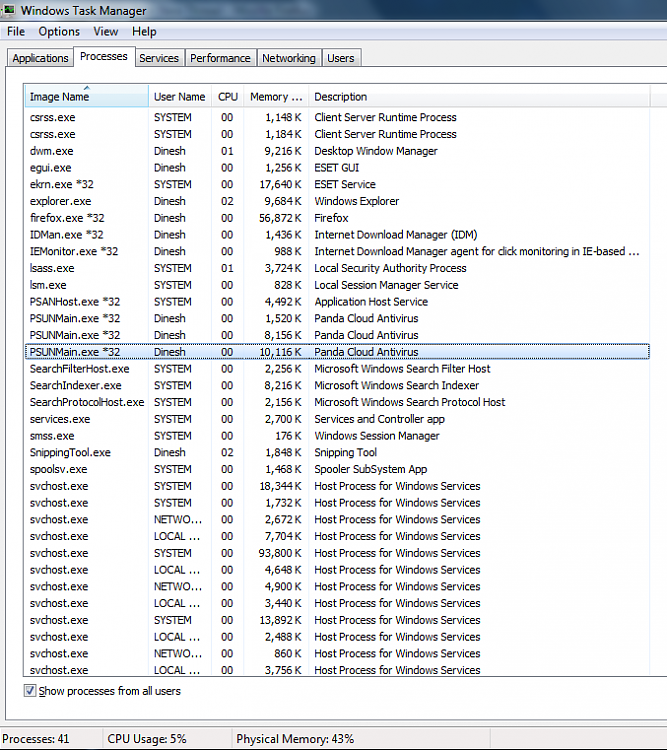The height and width of the screenshot is (750, 667).
Task: Sort by Memory column header
Action: [x=276, y=97]
